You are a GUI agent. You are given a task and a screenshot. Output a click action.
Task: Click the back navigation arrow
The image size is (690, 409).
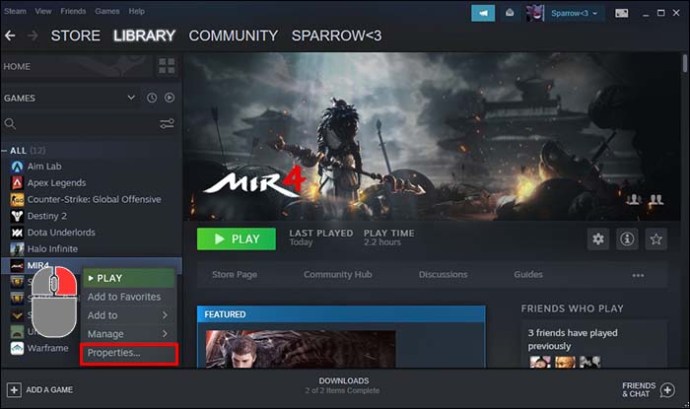tap(10, 36)
